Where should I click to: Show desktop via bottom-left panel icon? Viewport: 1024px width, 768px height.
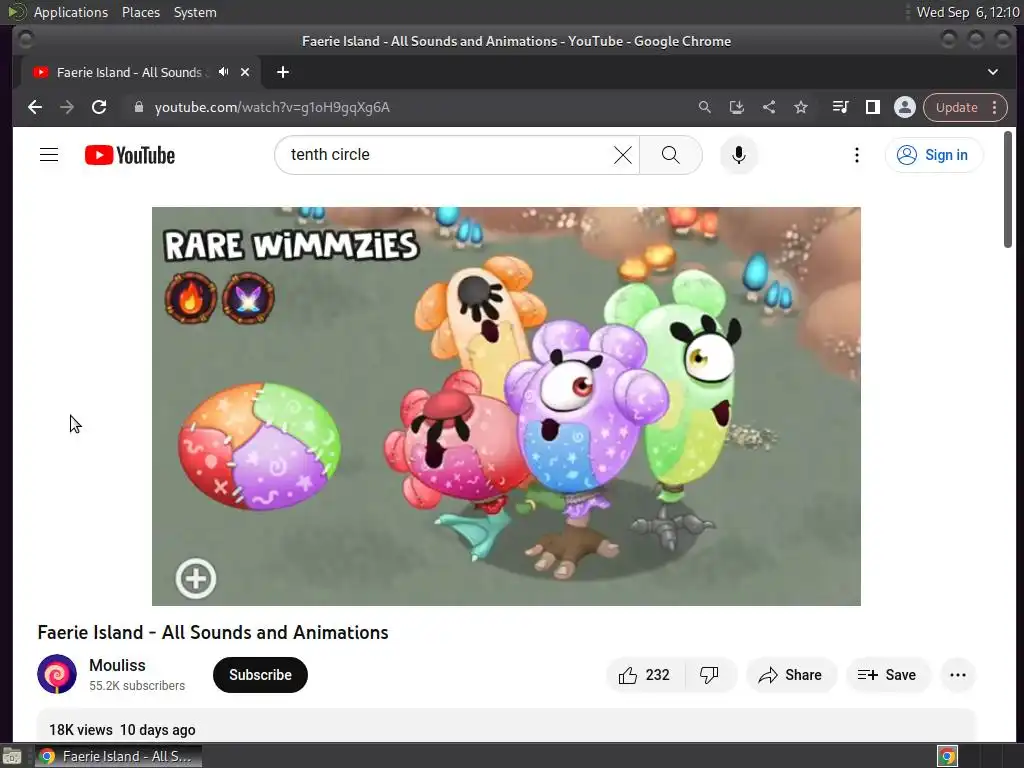click(12, 756)
